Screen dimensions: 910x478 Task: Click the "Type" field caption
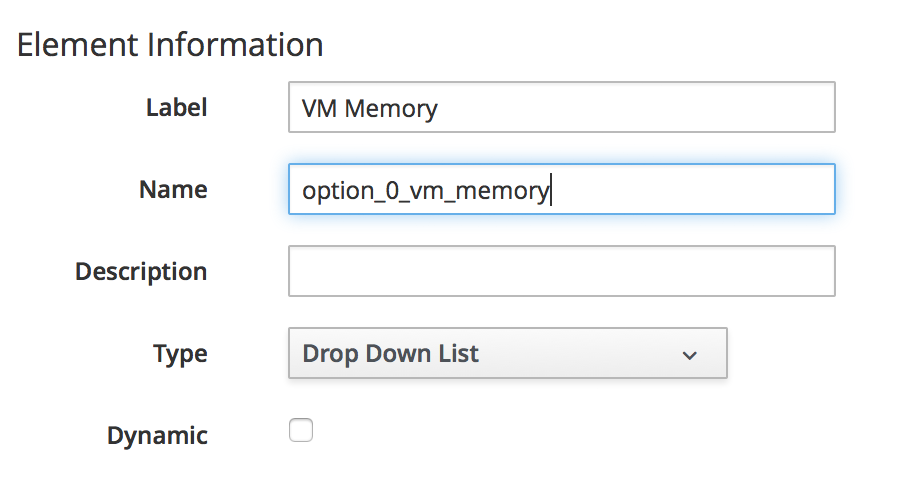coord(180,353)
